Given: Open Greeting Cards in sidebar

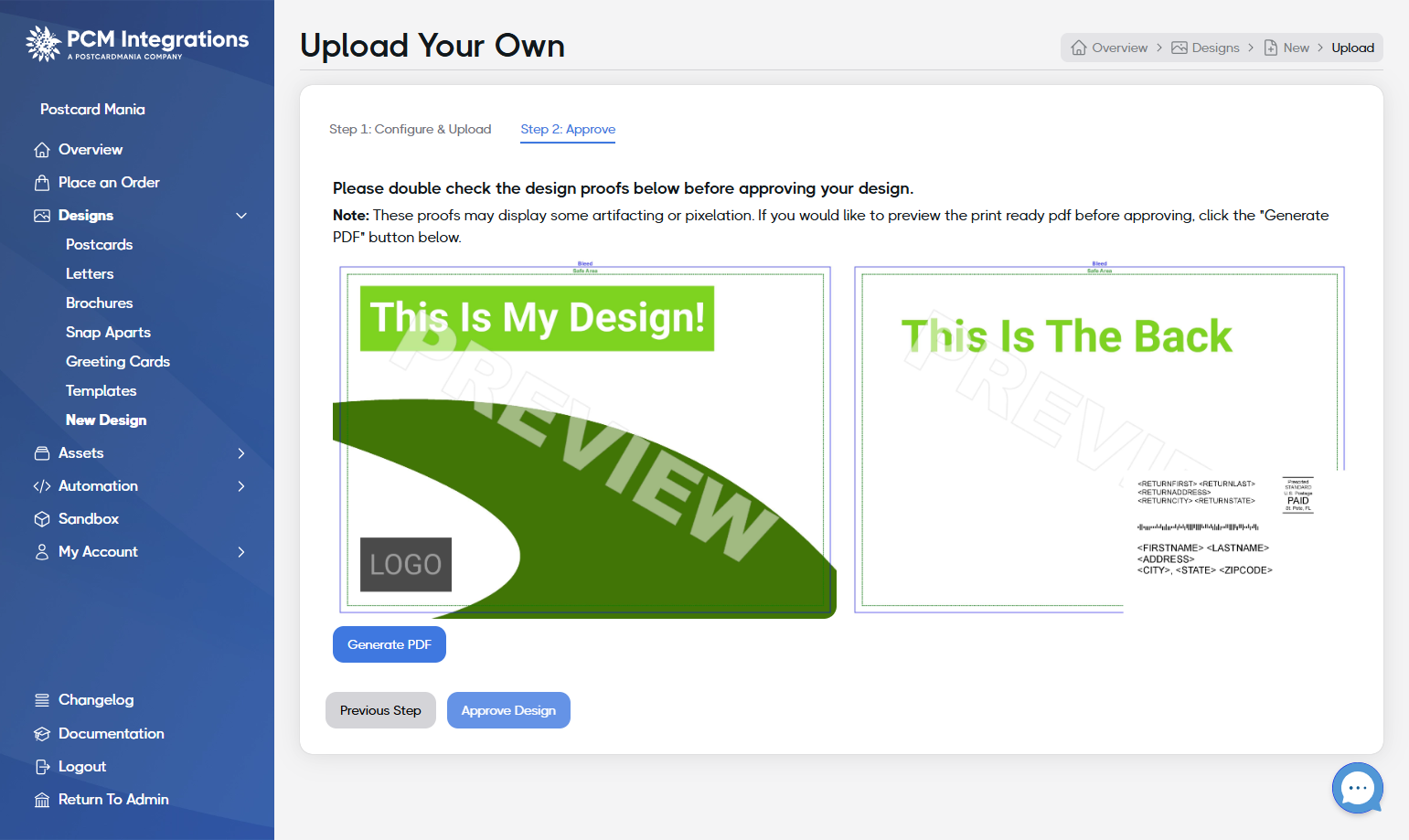Looking at the screenshot, I should pyautogui.click(x=118, y=362).
